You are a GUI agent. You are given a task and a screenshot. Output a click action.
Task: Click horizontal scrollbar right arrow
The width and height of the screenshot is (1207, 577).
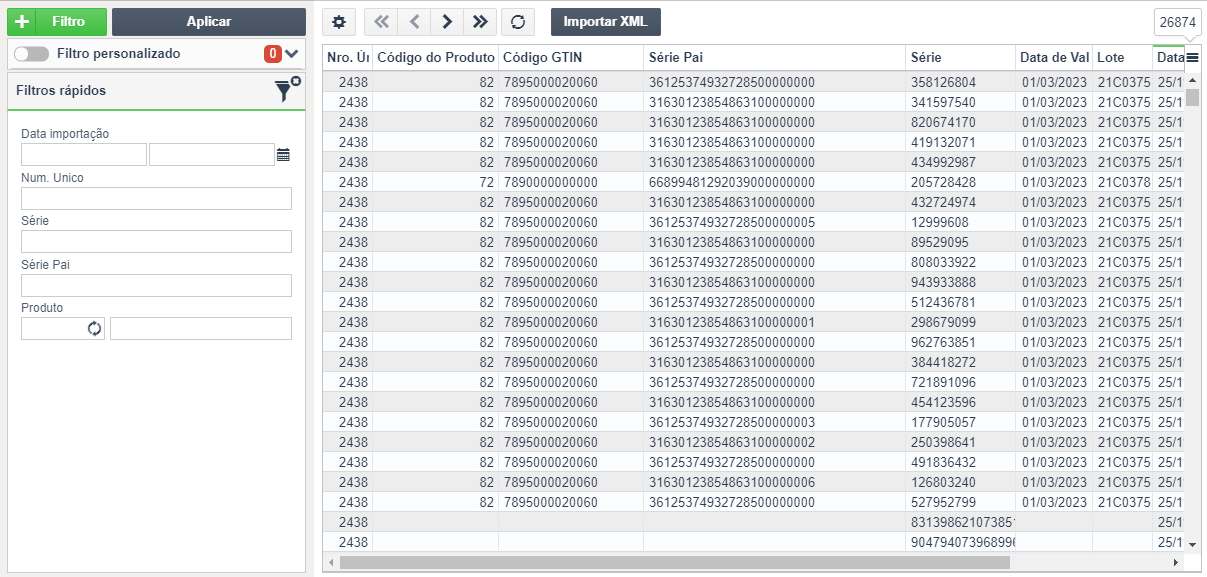tap(1176, 563)
